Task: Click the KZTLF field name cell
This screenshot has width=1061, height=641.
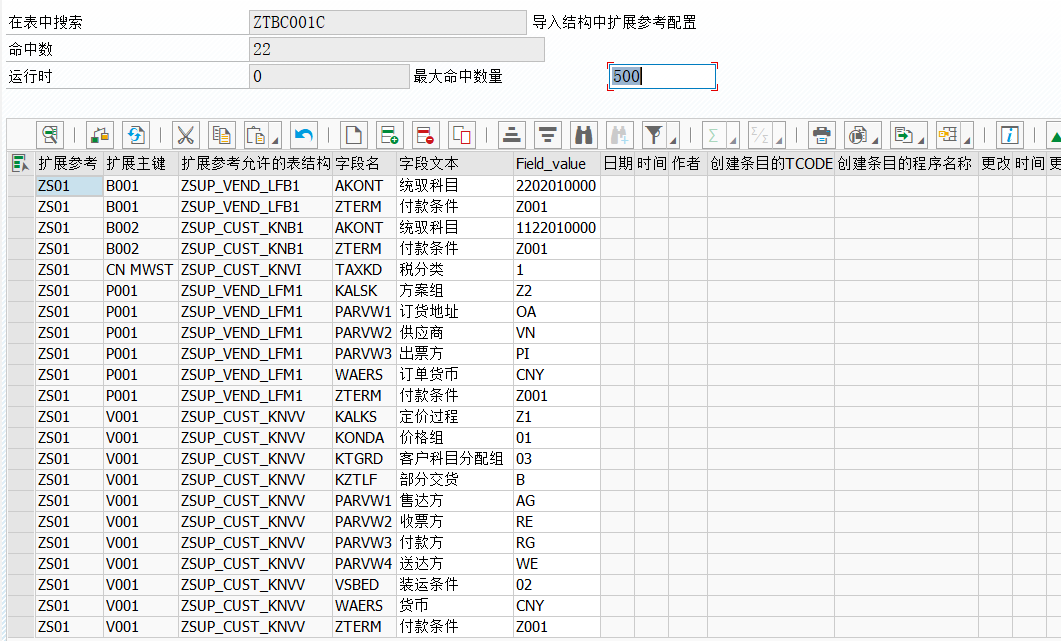Action: pyautogui.click(x=364, y=480)
